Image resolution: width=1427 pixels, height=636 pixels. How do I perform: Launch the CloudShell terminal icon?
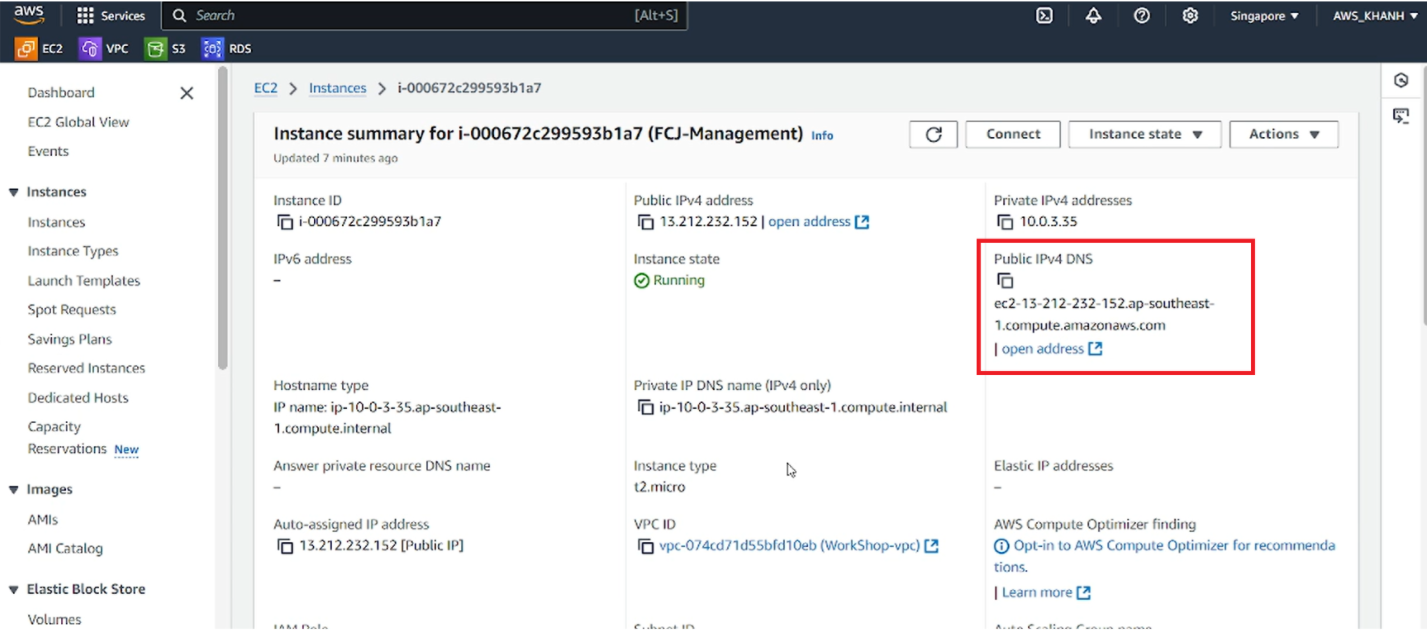pos(1044,16)
